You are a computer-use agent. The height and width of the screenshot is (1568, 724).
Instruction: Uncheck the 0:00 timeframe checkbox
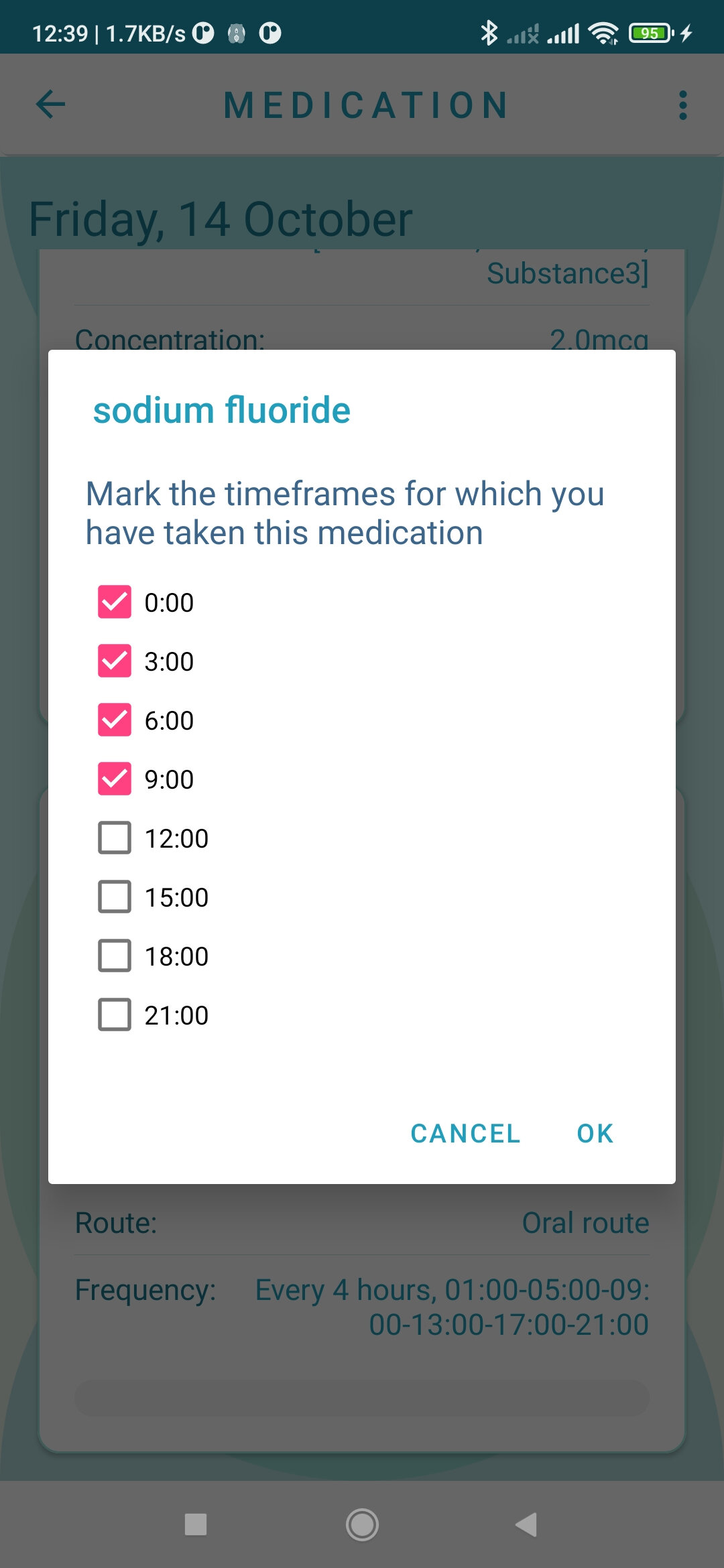pos(115,602)
